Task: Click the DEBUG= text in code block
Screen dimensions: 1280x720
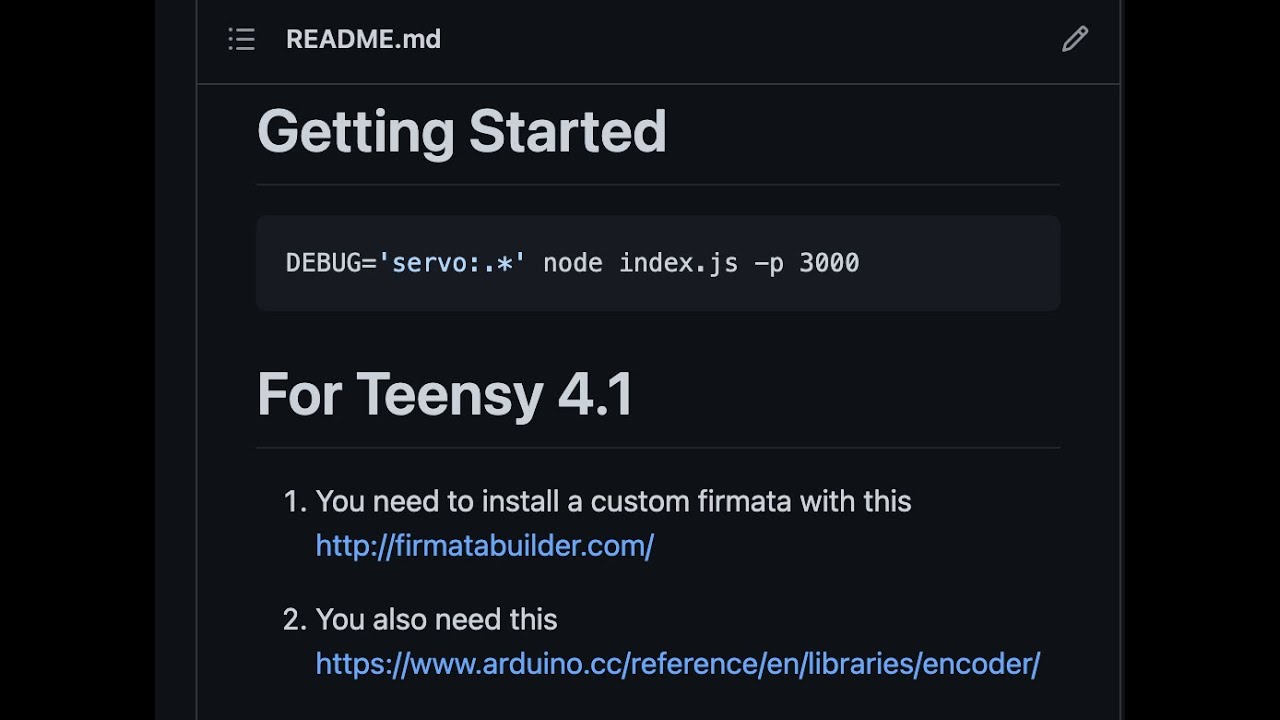Action: click(x=330, y=263)
